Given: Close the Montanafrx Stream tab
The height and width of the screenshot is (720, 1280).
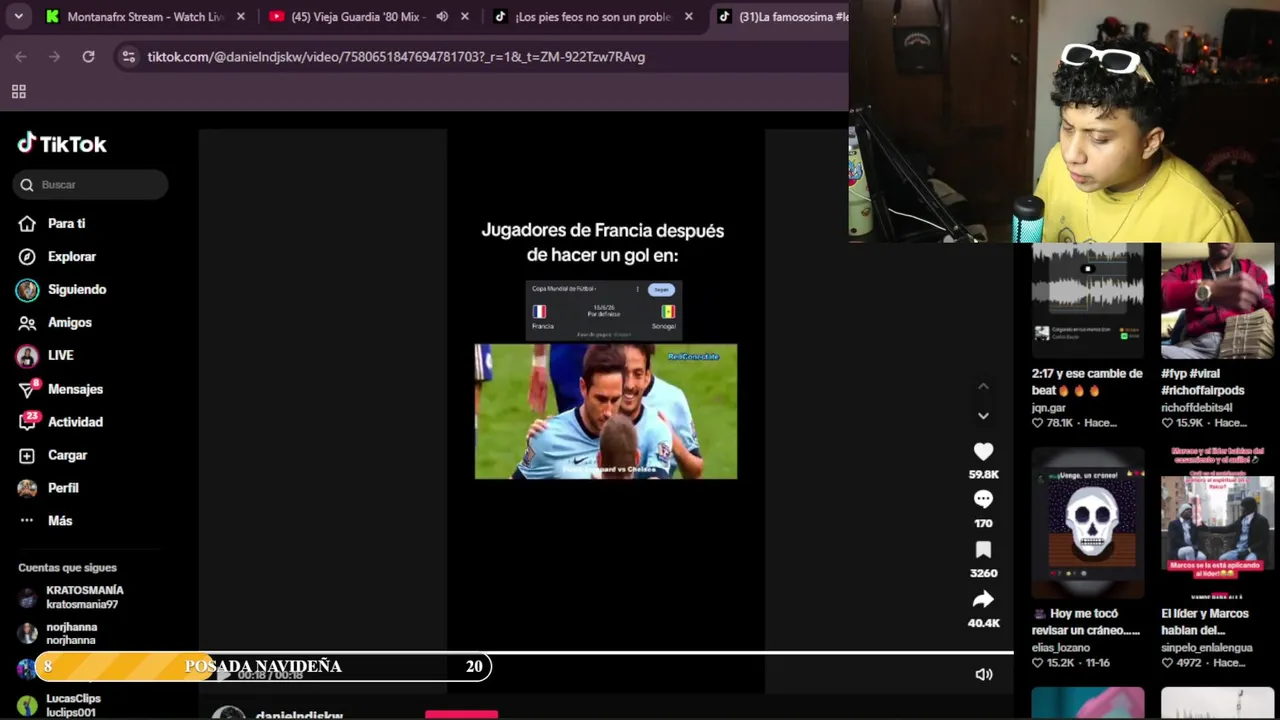Looking at the screenshot, I should (x=241, y=16).
